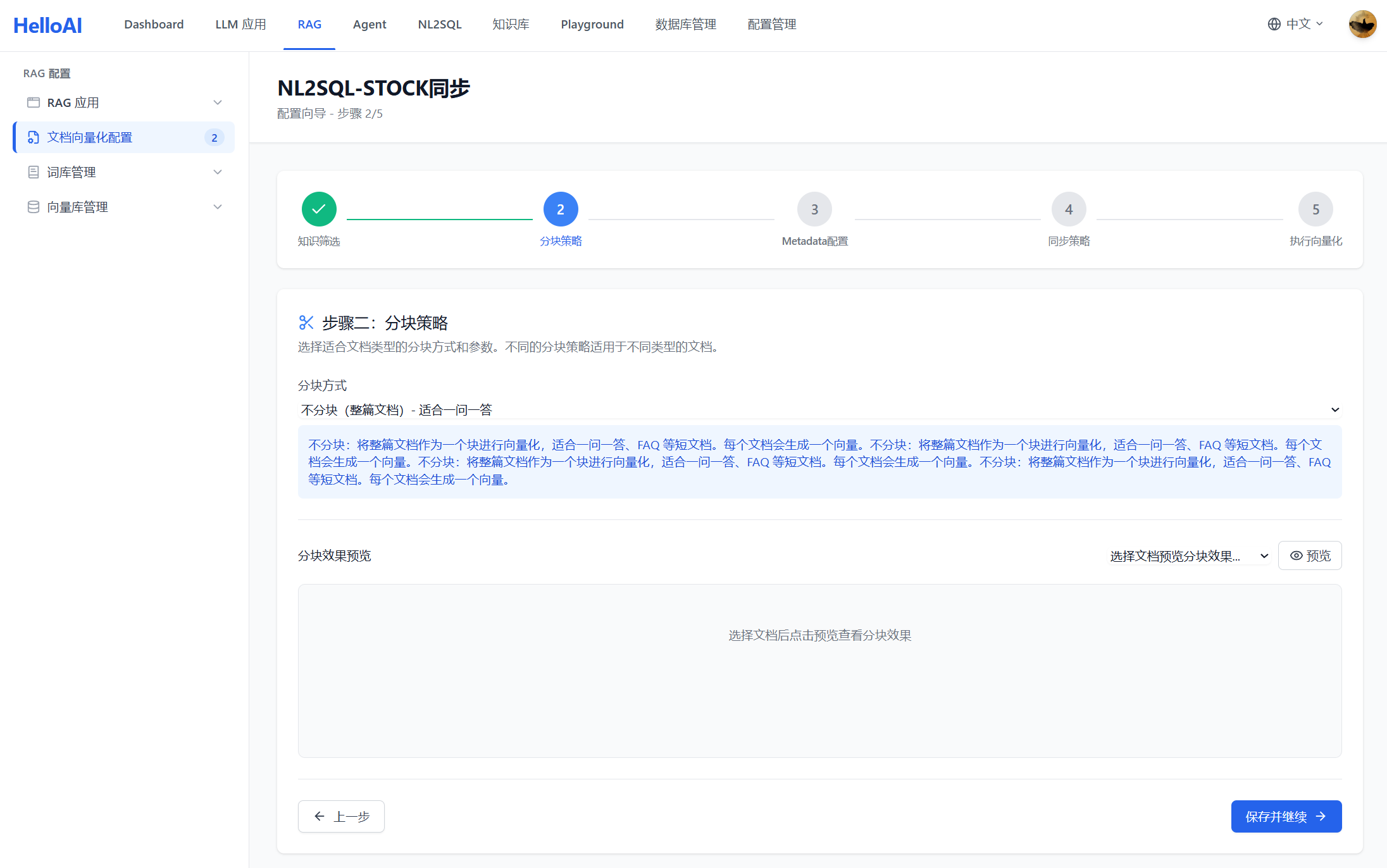This screenshot has width=1387, height=868.
Task: Open the 分块方式 dropdown
Action: [x=819, y=410]
